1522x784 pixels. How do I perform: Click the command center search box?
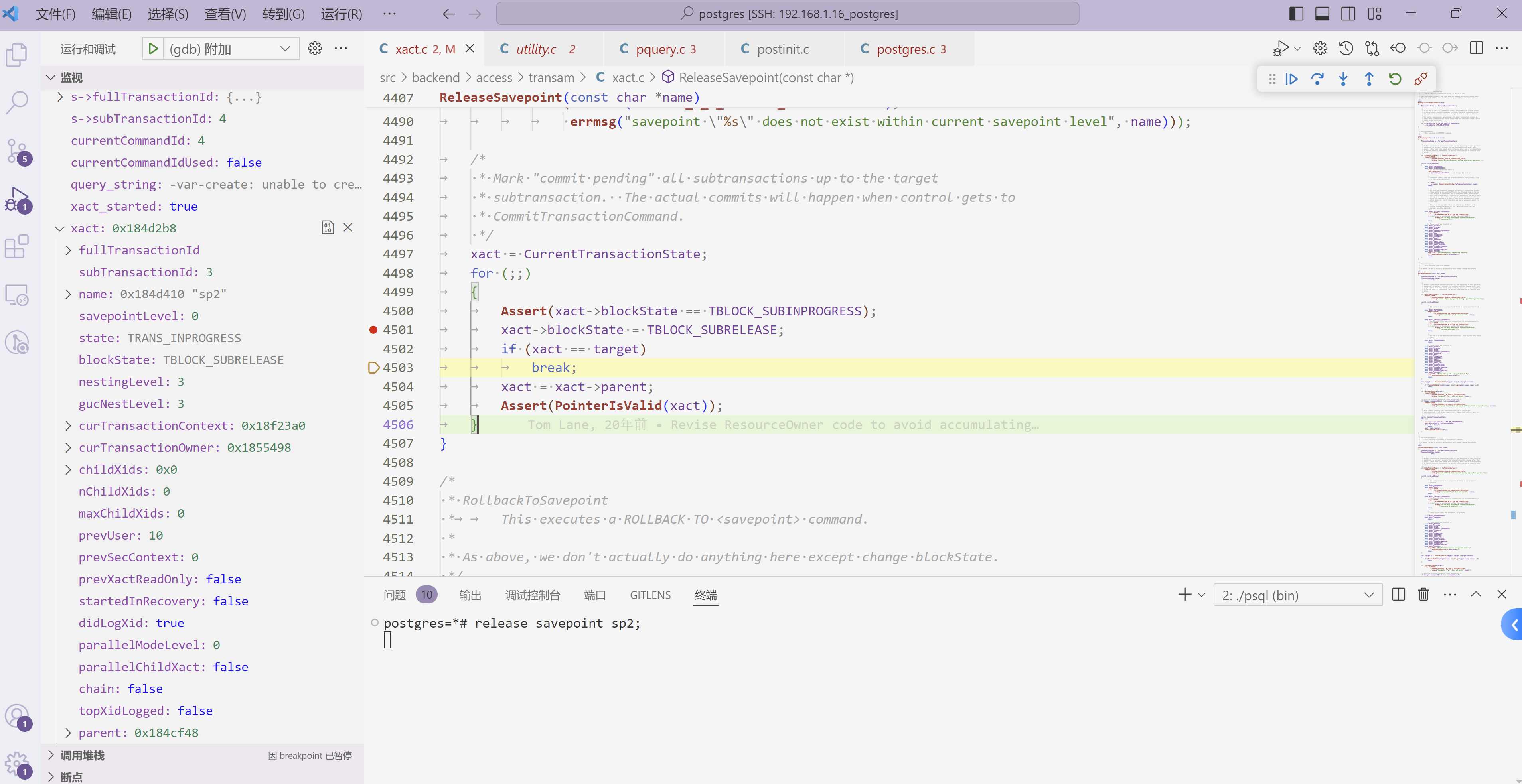tap(787, 14)
